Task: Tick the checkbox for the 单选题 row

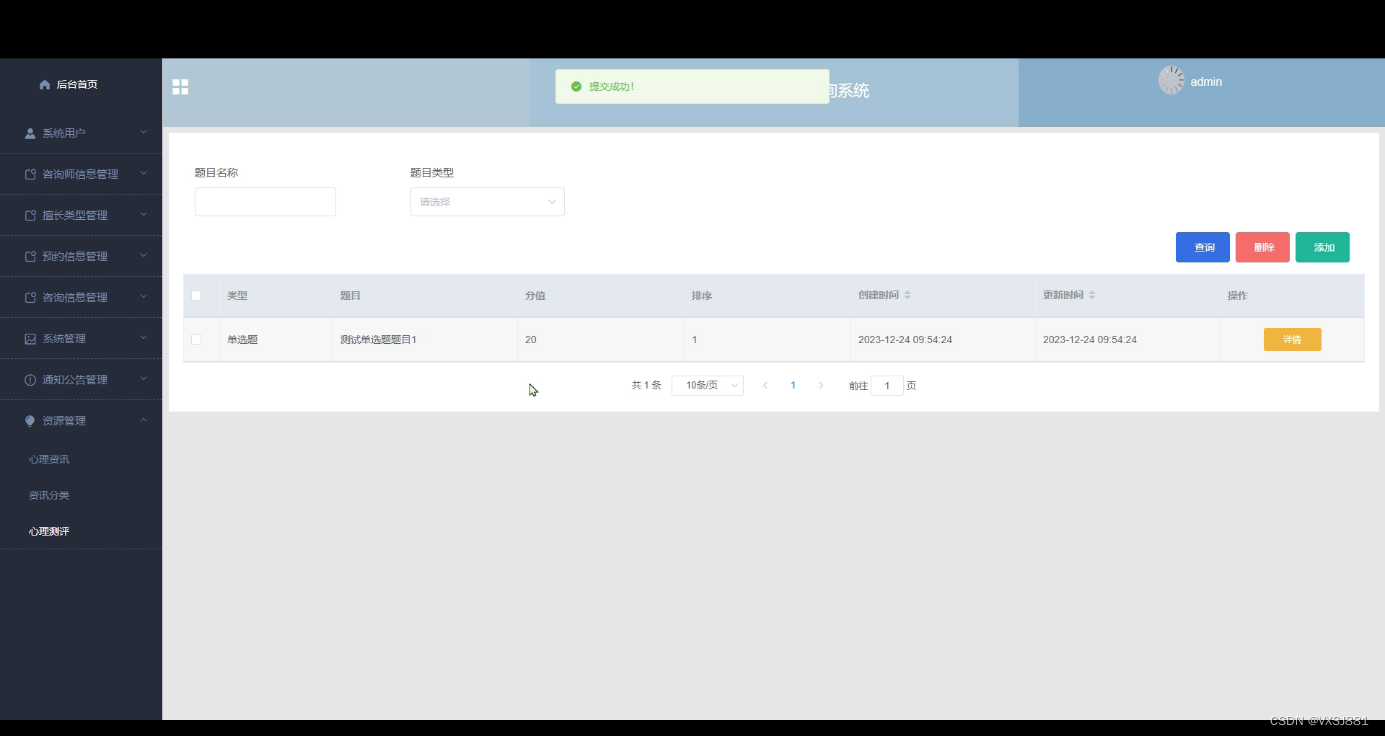Action: click(196, 340)
